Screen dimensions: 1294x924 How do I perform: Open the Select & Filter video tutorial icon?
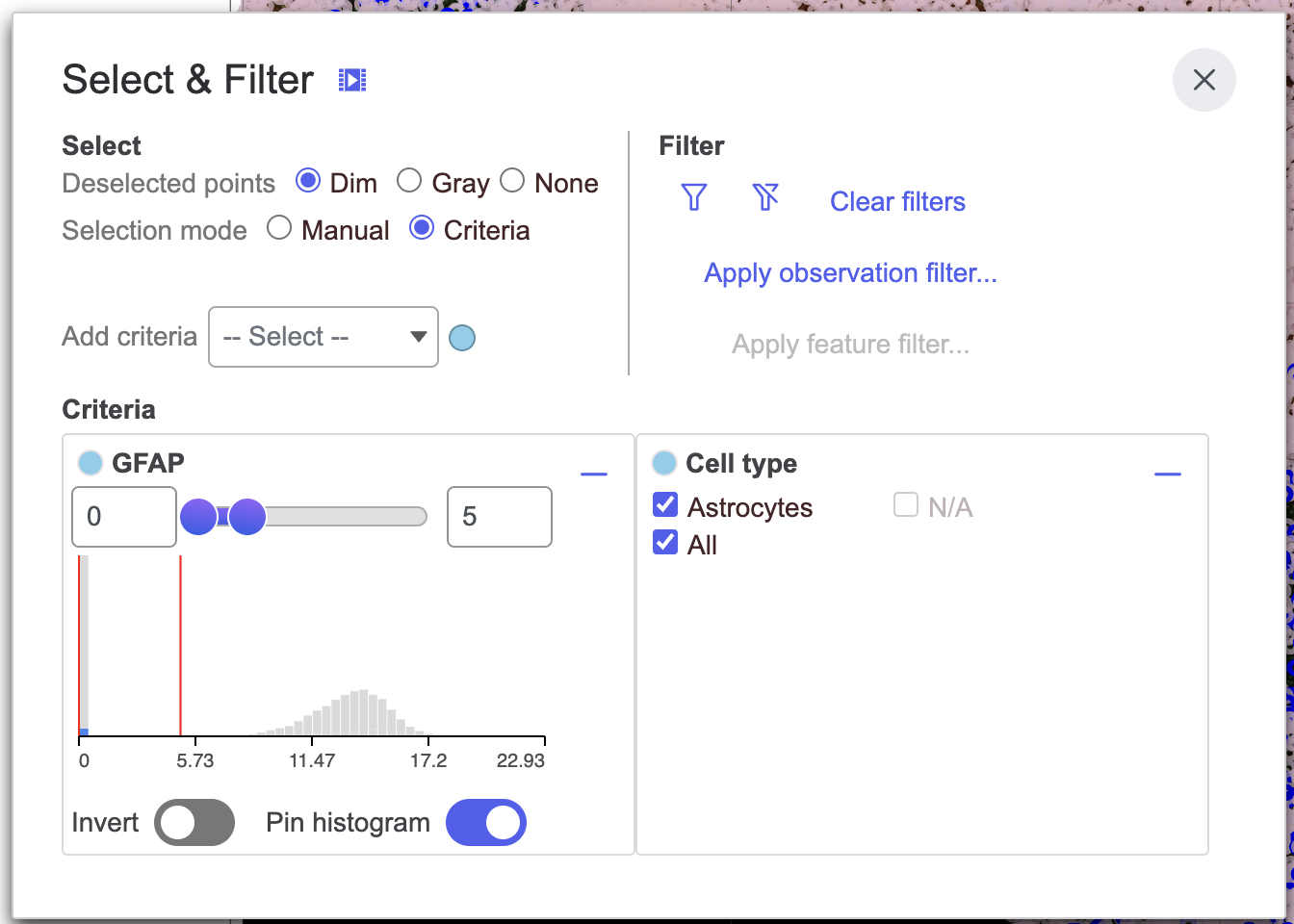point(352,80)
